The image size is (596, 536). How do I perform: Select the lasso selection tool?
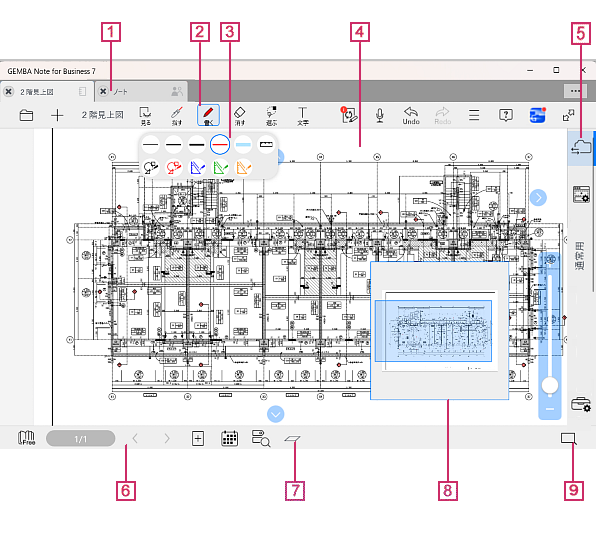(271, 115)
